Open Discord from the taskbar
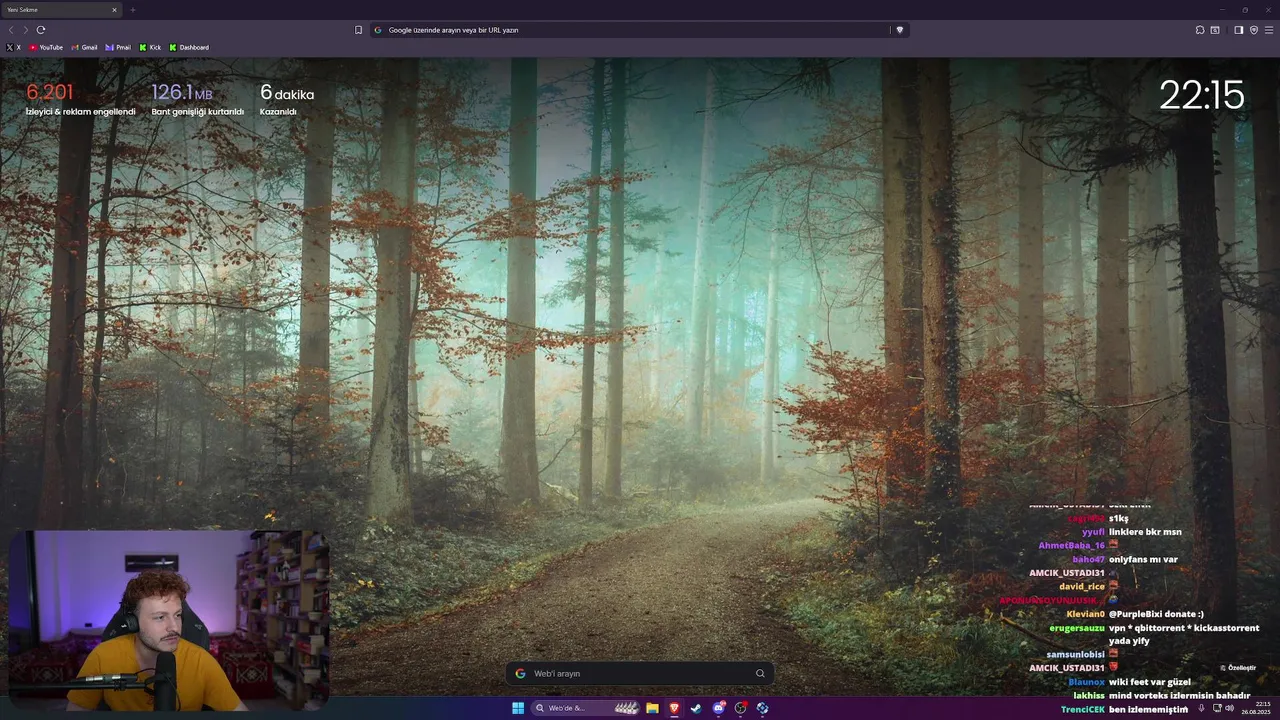This screenshot has width=1280, height=720. pyautogui.click(x=719, y=708)
